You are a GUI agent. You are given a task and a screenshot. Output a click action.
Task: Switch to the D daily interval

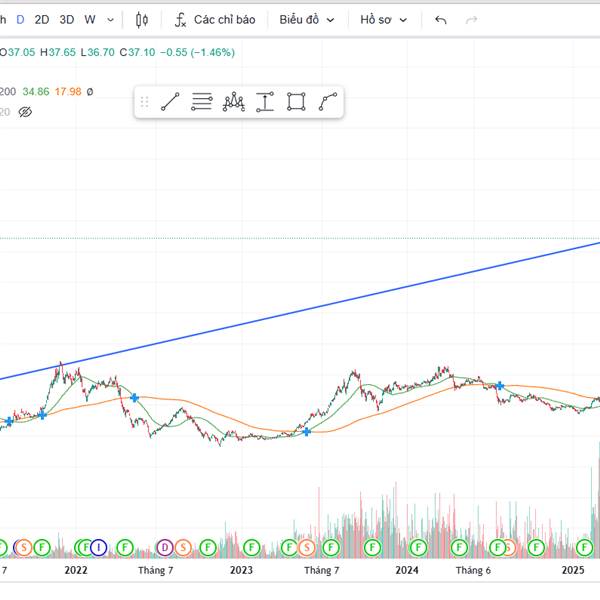tap(20, 20)
